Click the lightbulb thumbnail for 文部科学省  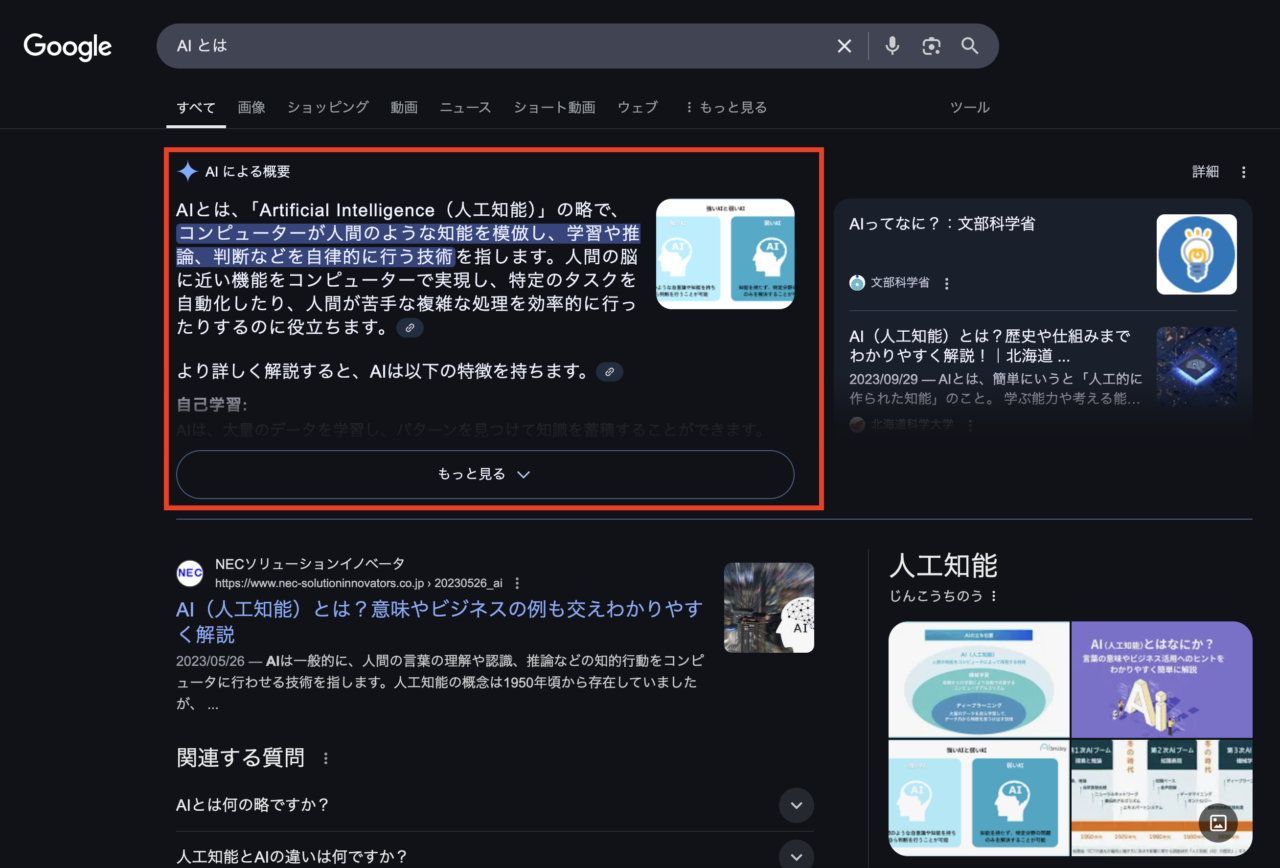tap(1196, 254)
